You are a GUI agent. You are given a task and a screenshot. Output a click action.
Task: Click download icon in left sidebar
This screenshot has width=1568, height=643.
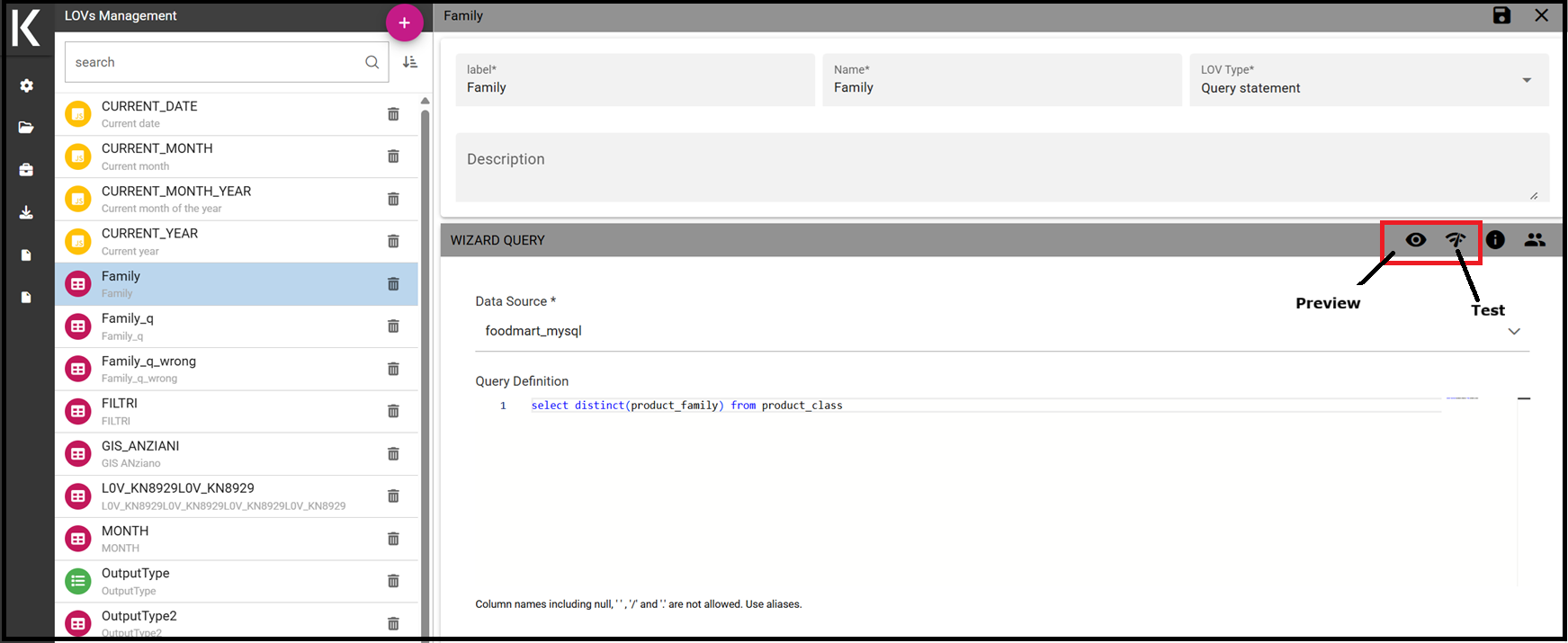(26, 212)
